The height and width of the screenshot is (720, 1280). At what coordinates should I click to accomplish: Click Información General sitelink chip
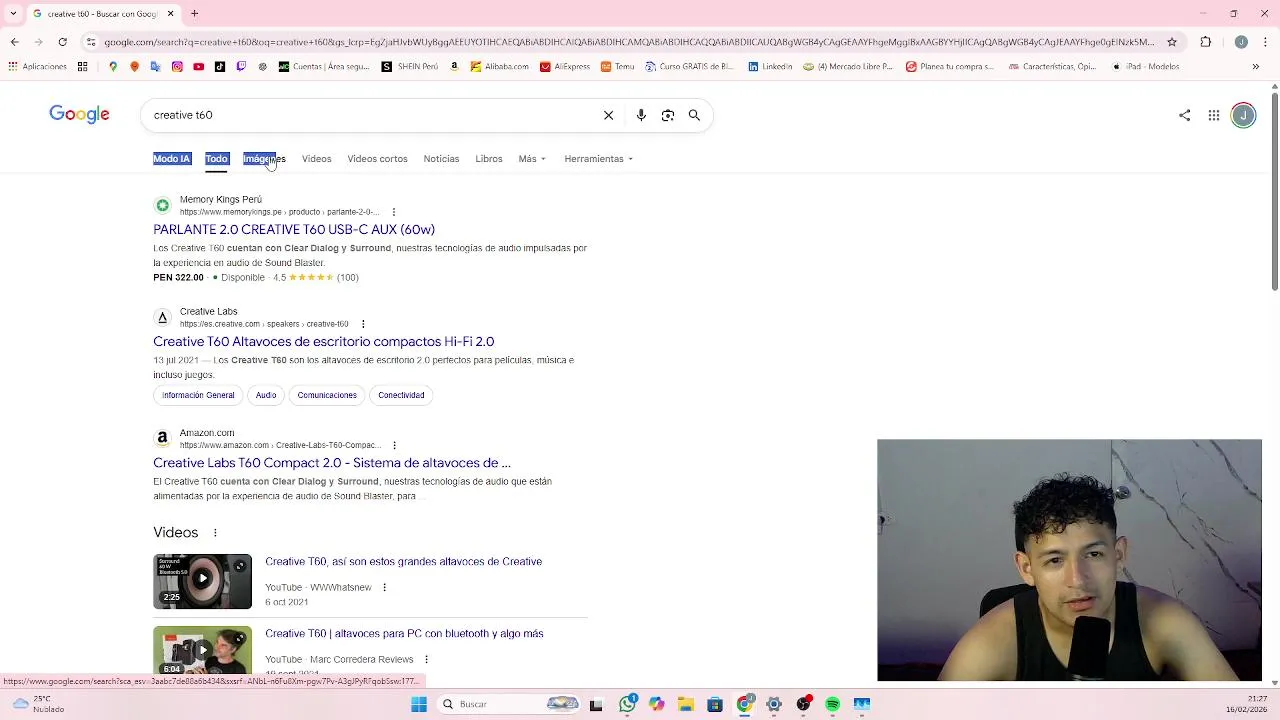tap(198, 395)
